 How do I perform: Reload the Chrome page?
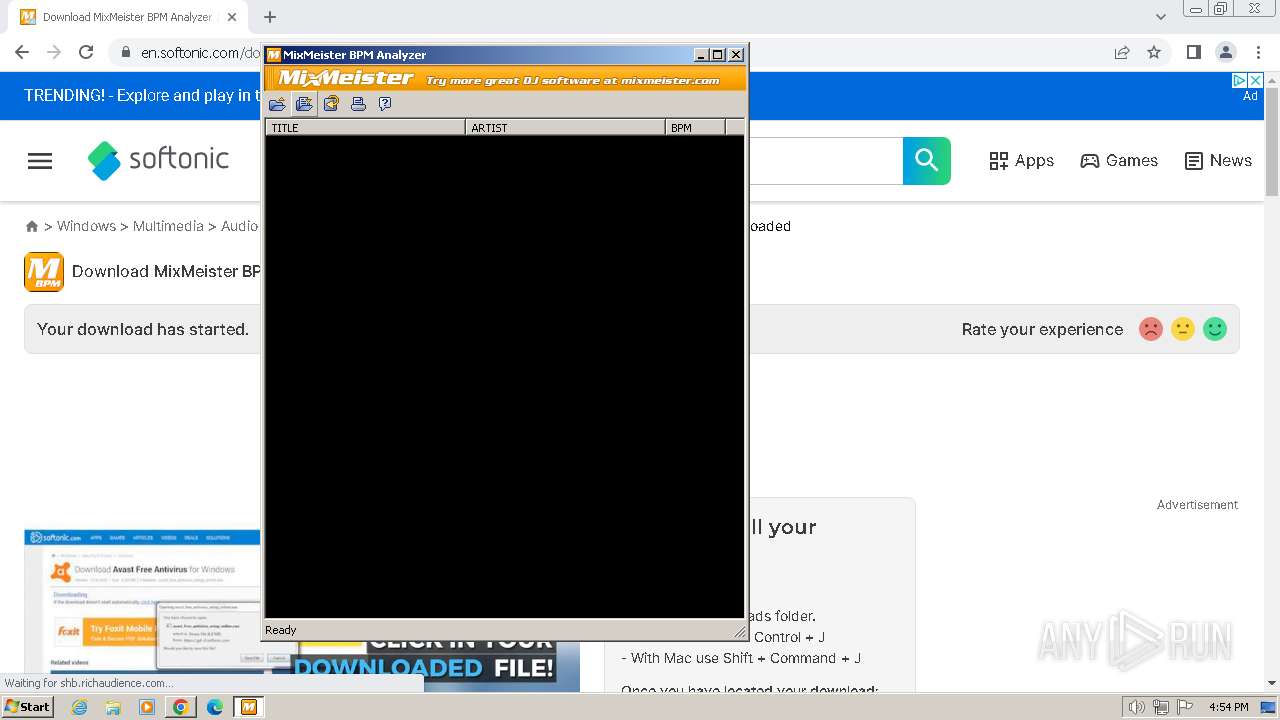pyautogui.click(x=86, y=52)
